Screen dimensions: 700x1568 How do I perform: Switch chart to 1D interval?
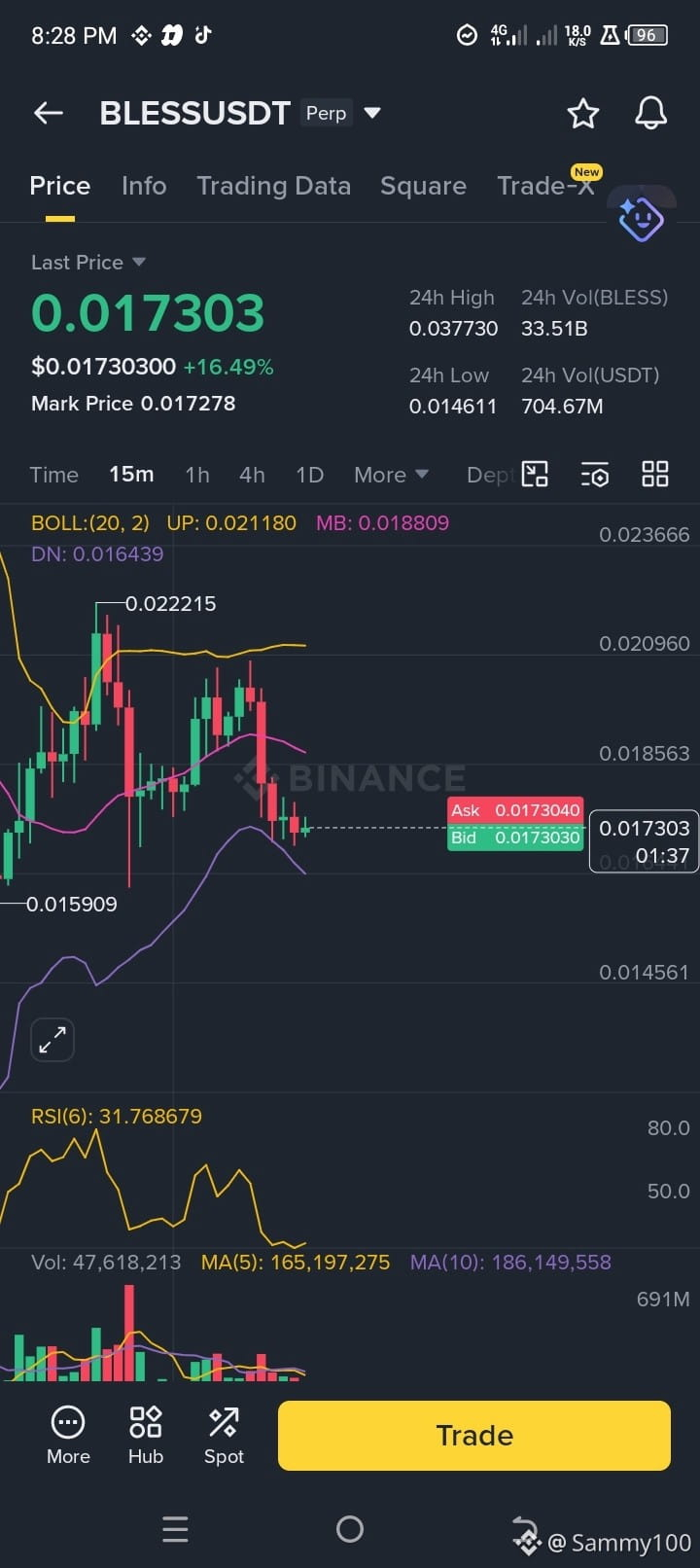point(309,475)
